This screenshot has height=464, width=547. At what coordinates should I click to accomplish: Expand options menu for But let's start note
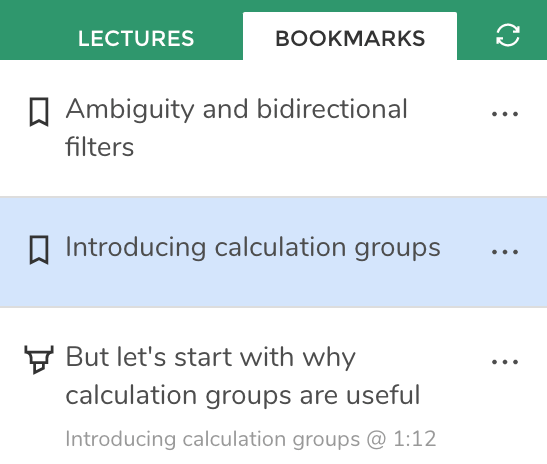(x=505, y=362)
